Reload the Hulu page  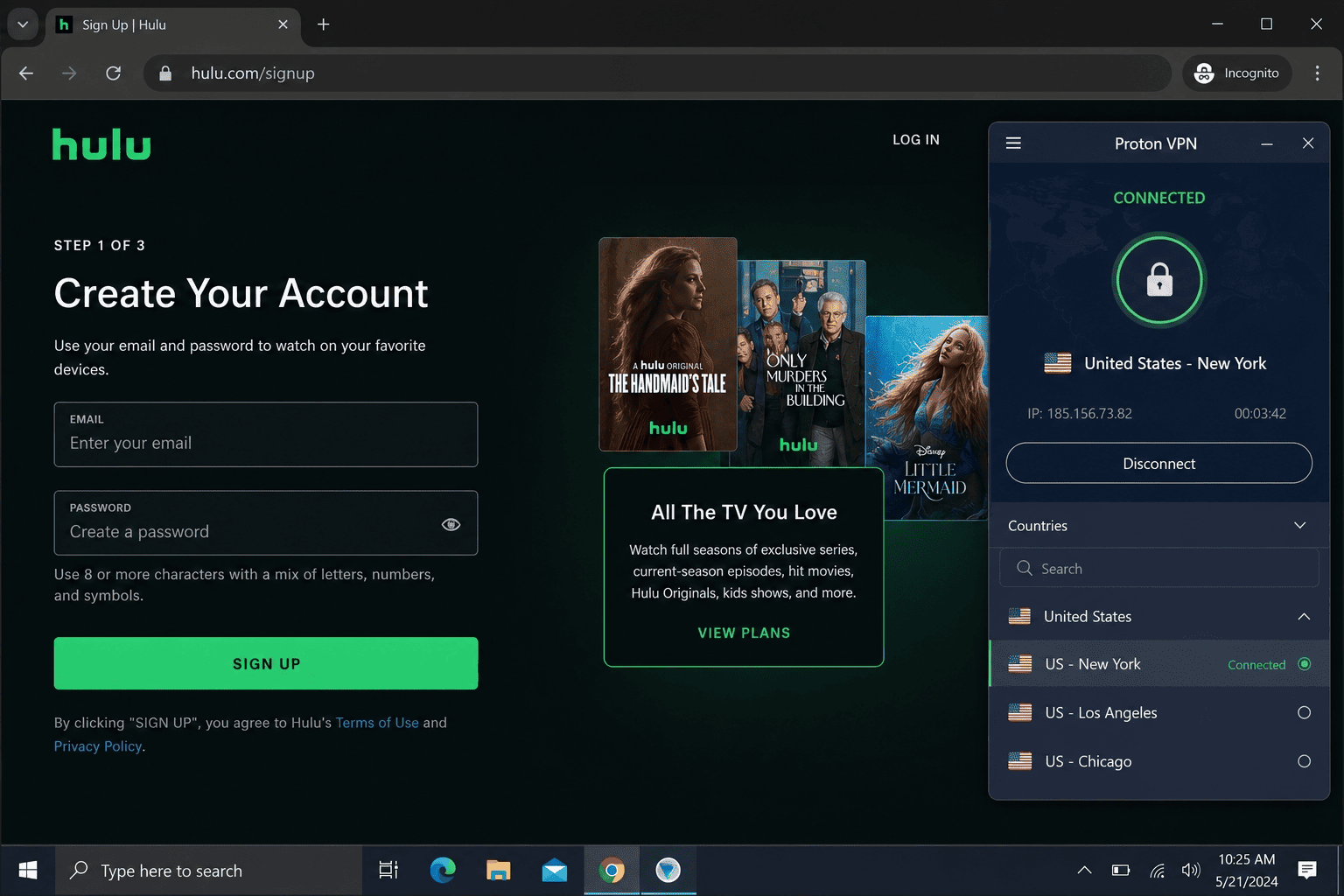(x=113, y=73)
